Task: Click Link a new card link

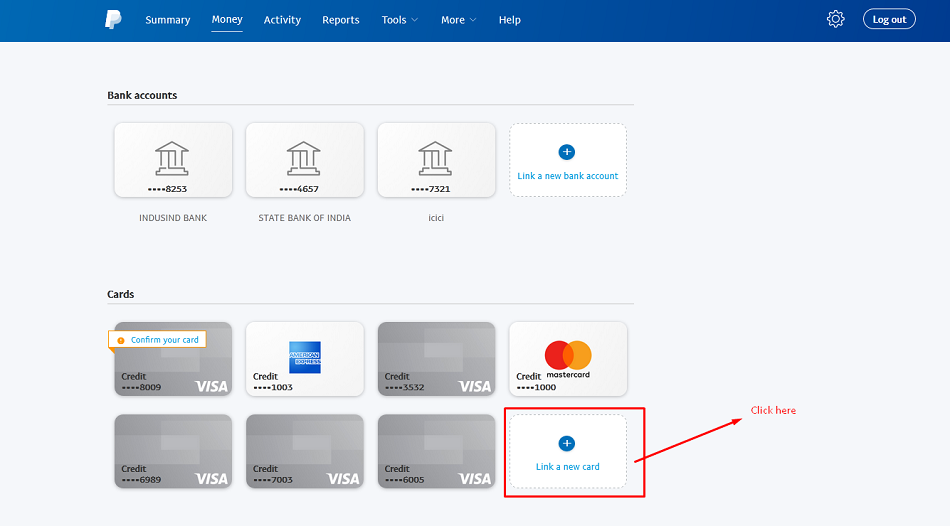Action: (x=568, y=467)
